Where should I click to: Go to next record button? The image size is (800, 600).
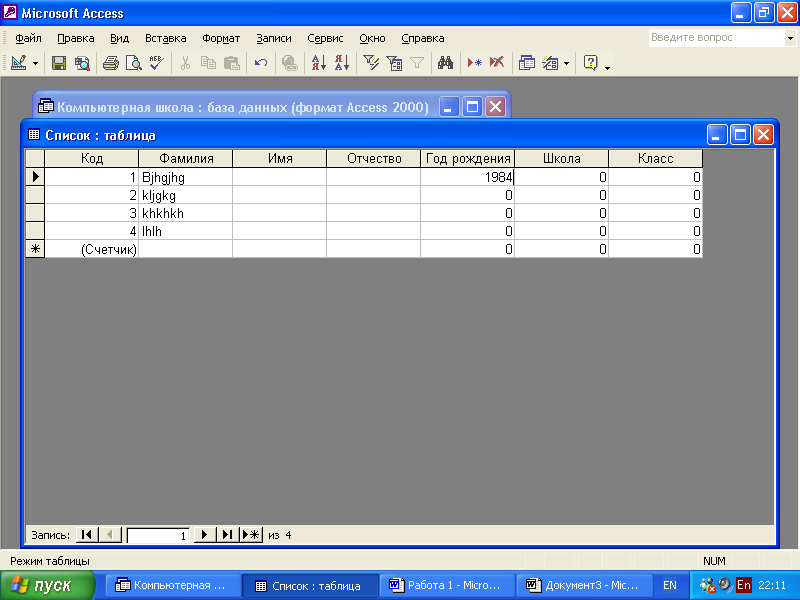point(204,535)
